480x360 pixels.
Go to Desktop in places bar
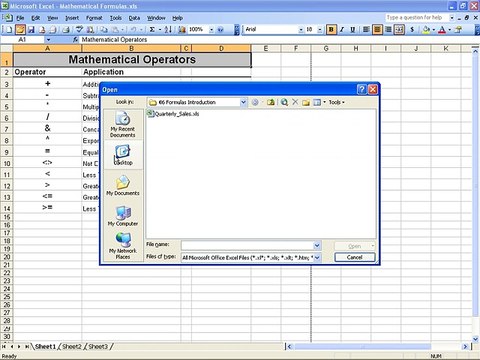point(123,155)
